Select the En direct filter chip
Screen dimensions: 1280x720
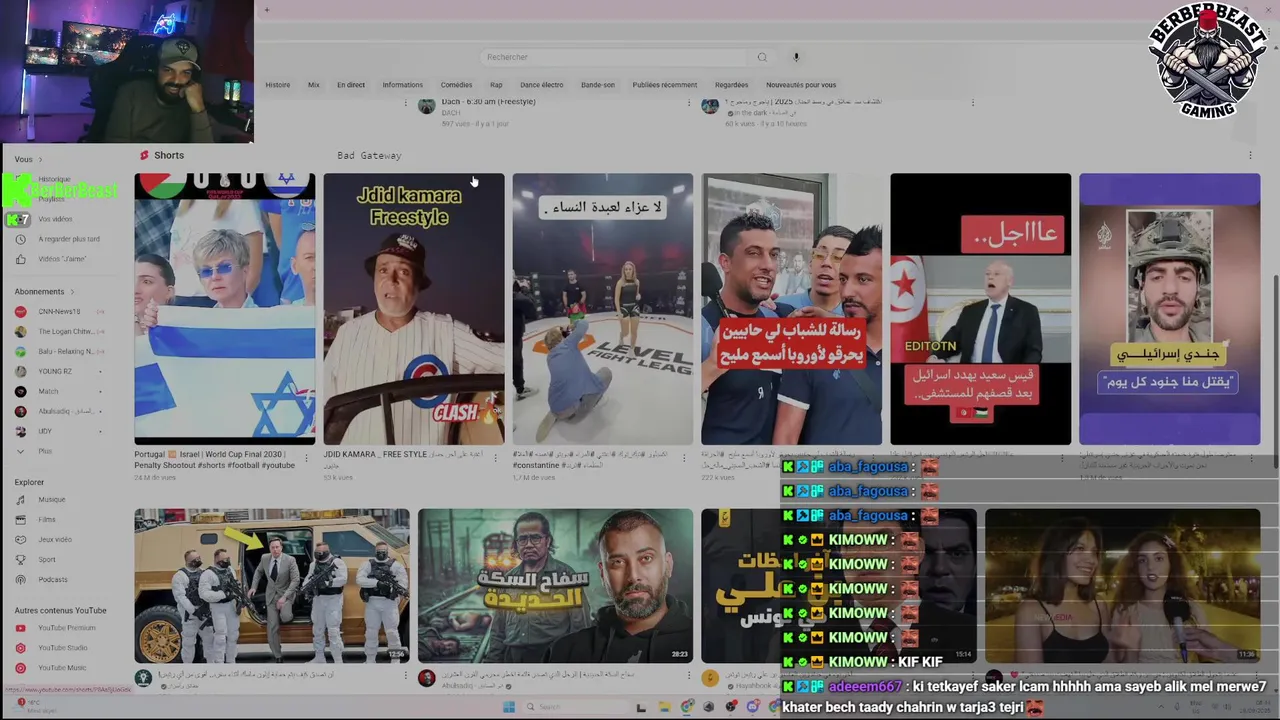point(351,85)
